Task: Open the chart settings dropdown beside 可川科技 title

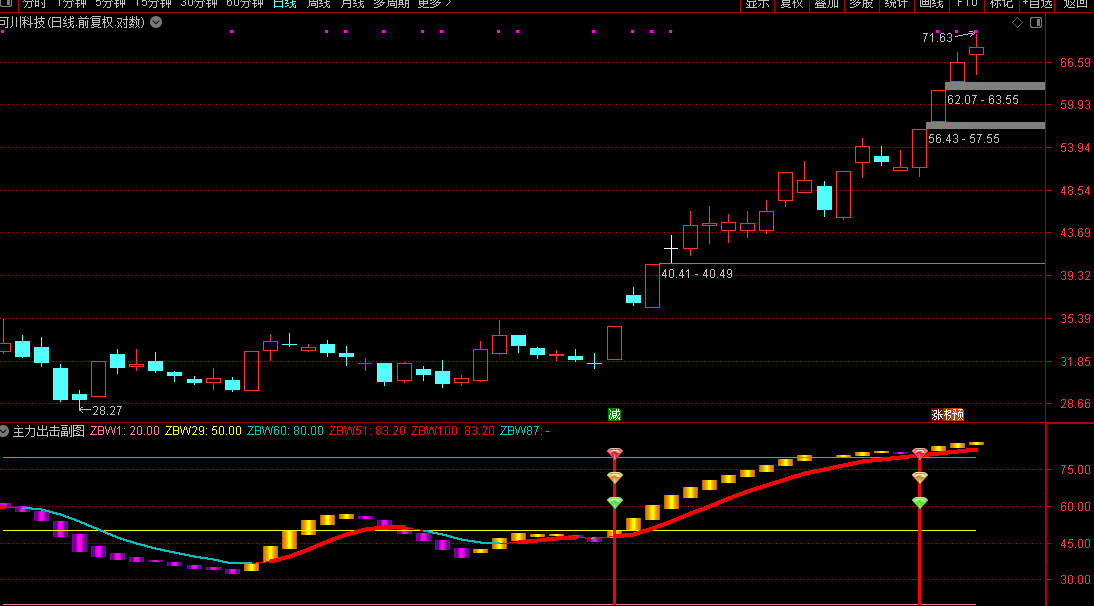Action: (x=156, y=22)
